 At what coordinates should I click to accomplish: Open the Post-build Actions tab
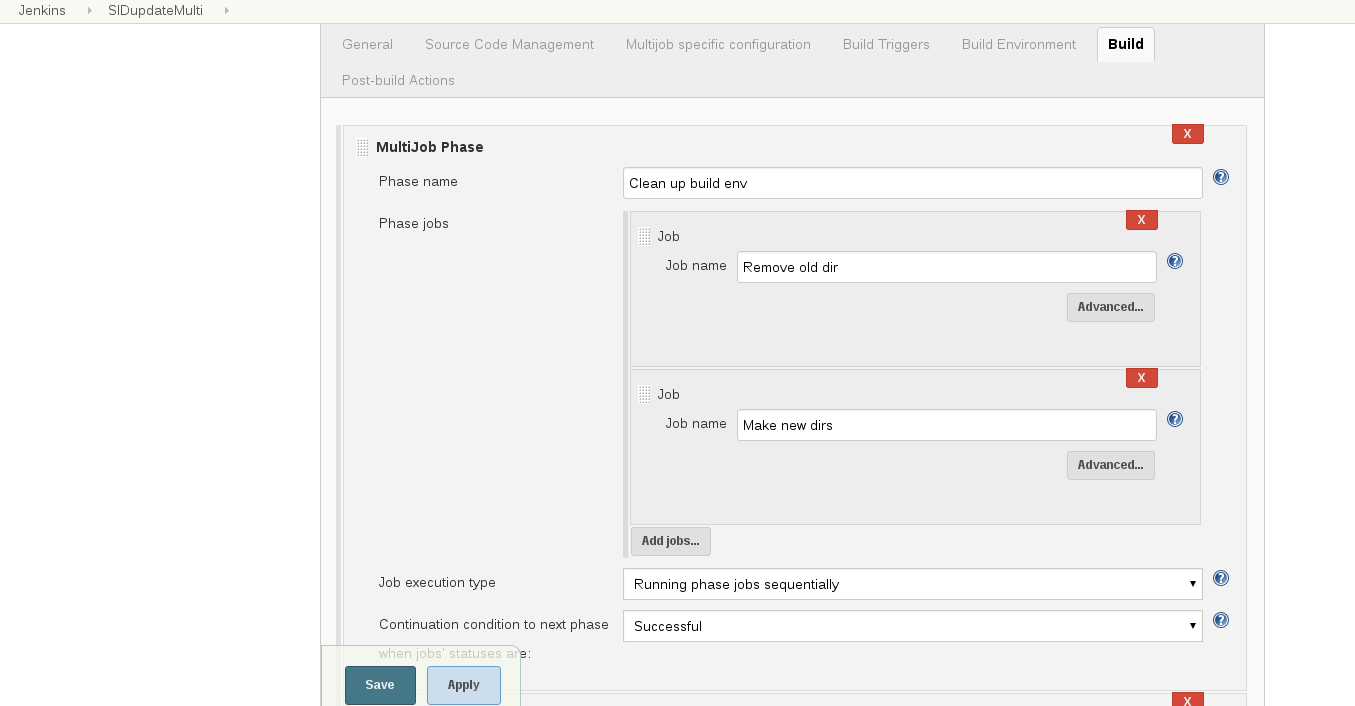pos(398,80)
